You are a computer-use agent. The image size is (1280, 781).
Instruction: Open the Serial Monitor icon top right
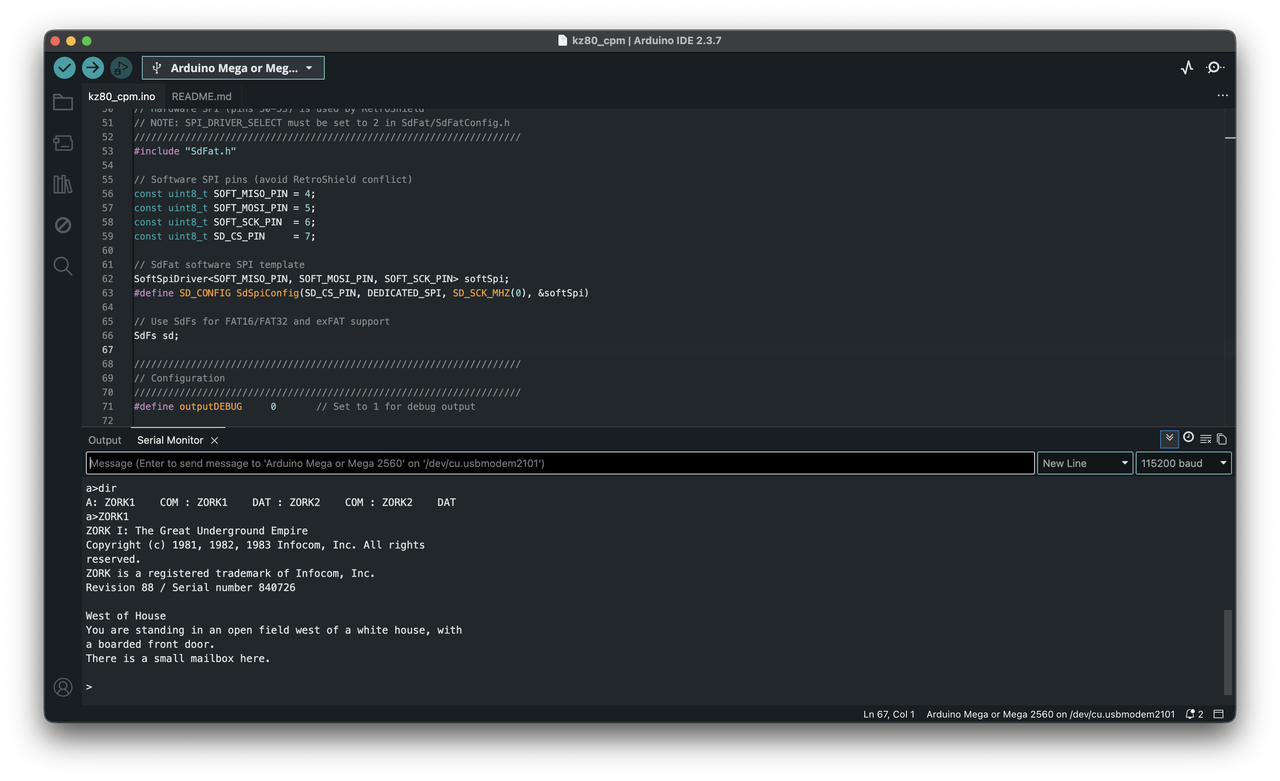pos(1214,67)
